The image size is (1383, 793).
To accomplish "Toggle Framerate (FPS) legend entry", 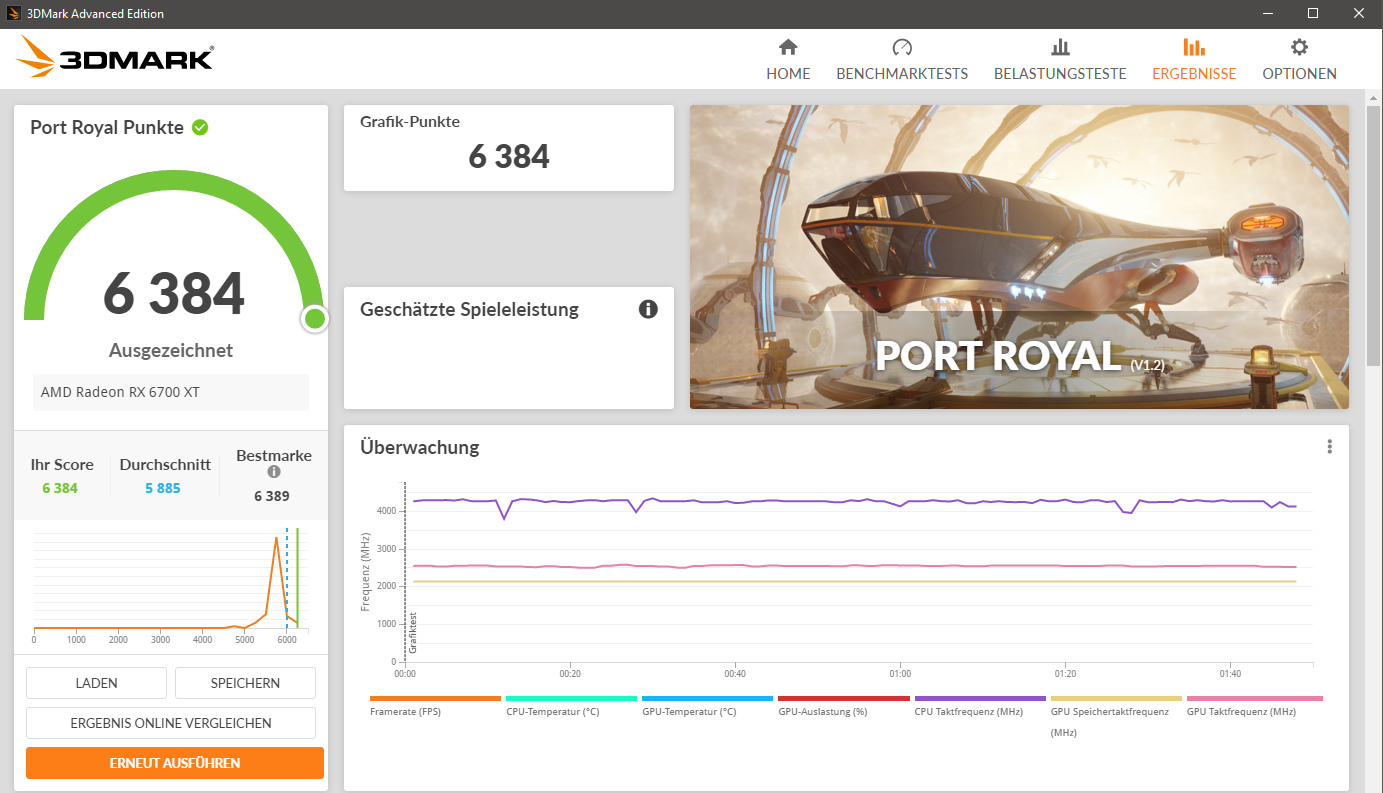I will click(x=435, y=705).
